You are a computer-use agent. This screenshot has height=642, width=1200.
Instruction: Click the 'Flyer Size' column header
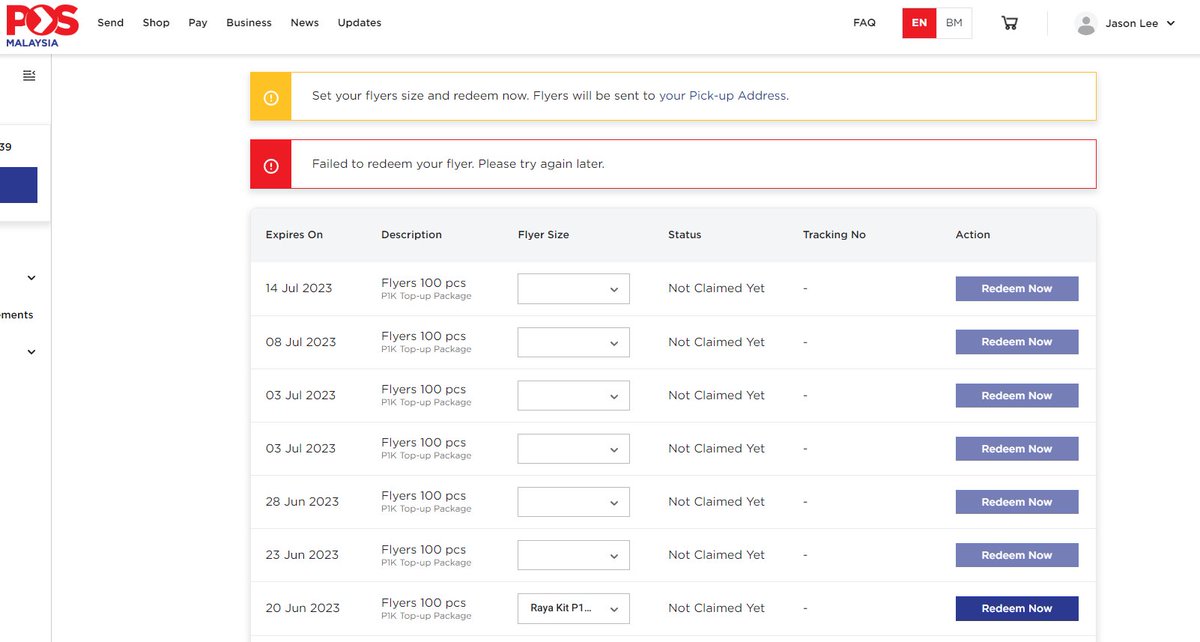(543, 235)
